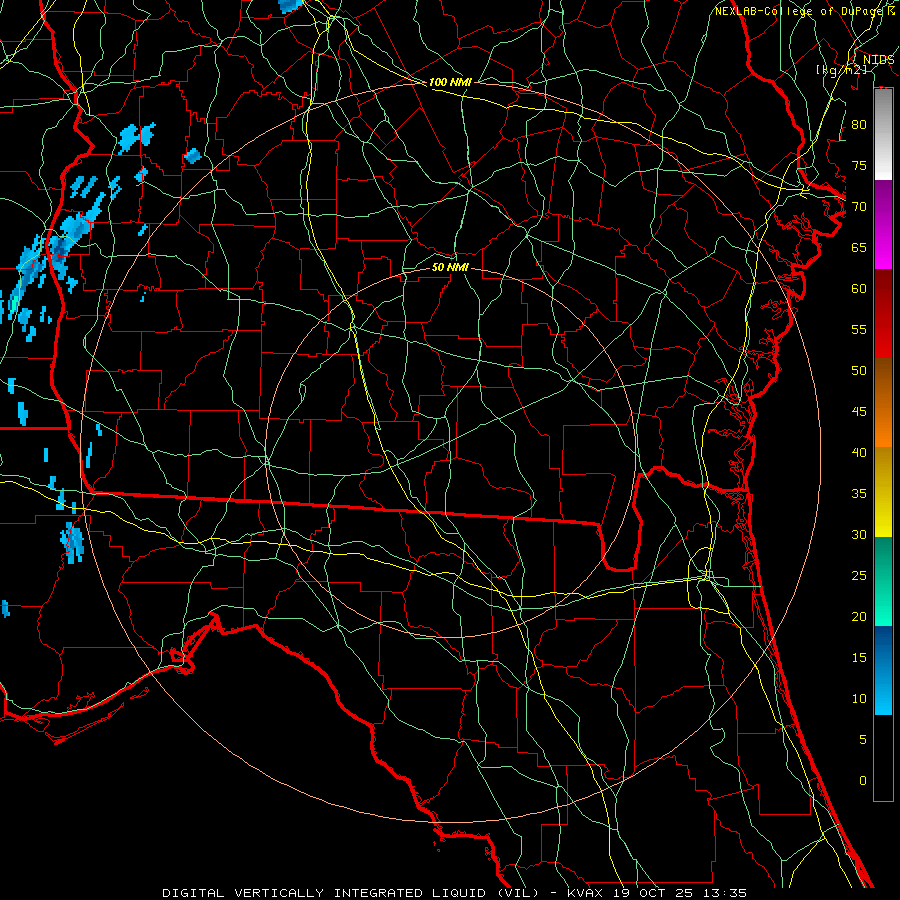Click the scale value 55
This screenshot has width=900, height=900.
click(x=859, y=329)
